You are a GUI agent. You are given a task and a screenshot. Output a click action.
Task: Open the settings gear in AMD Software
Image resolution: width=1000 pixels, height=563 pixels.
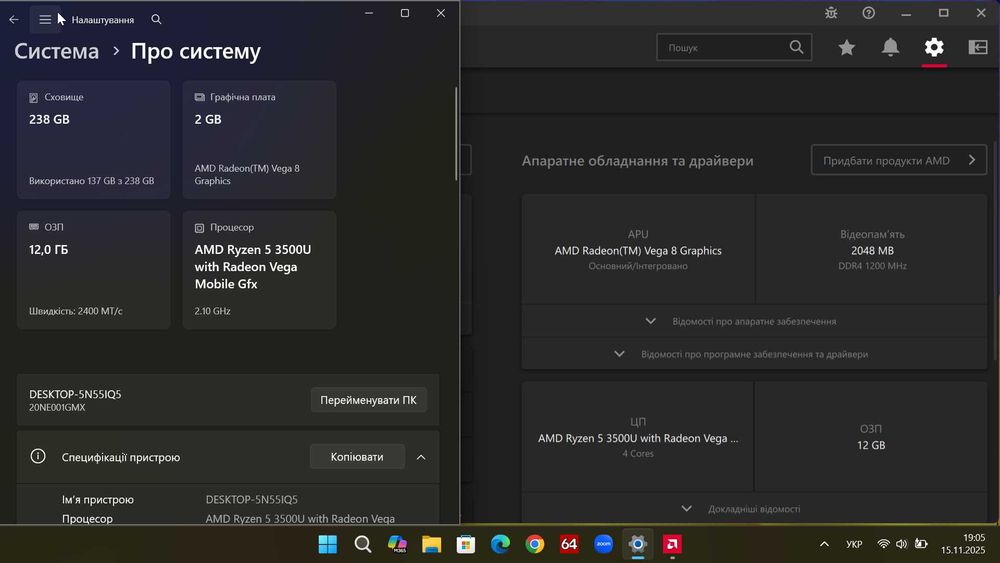point(934,47)
